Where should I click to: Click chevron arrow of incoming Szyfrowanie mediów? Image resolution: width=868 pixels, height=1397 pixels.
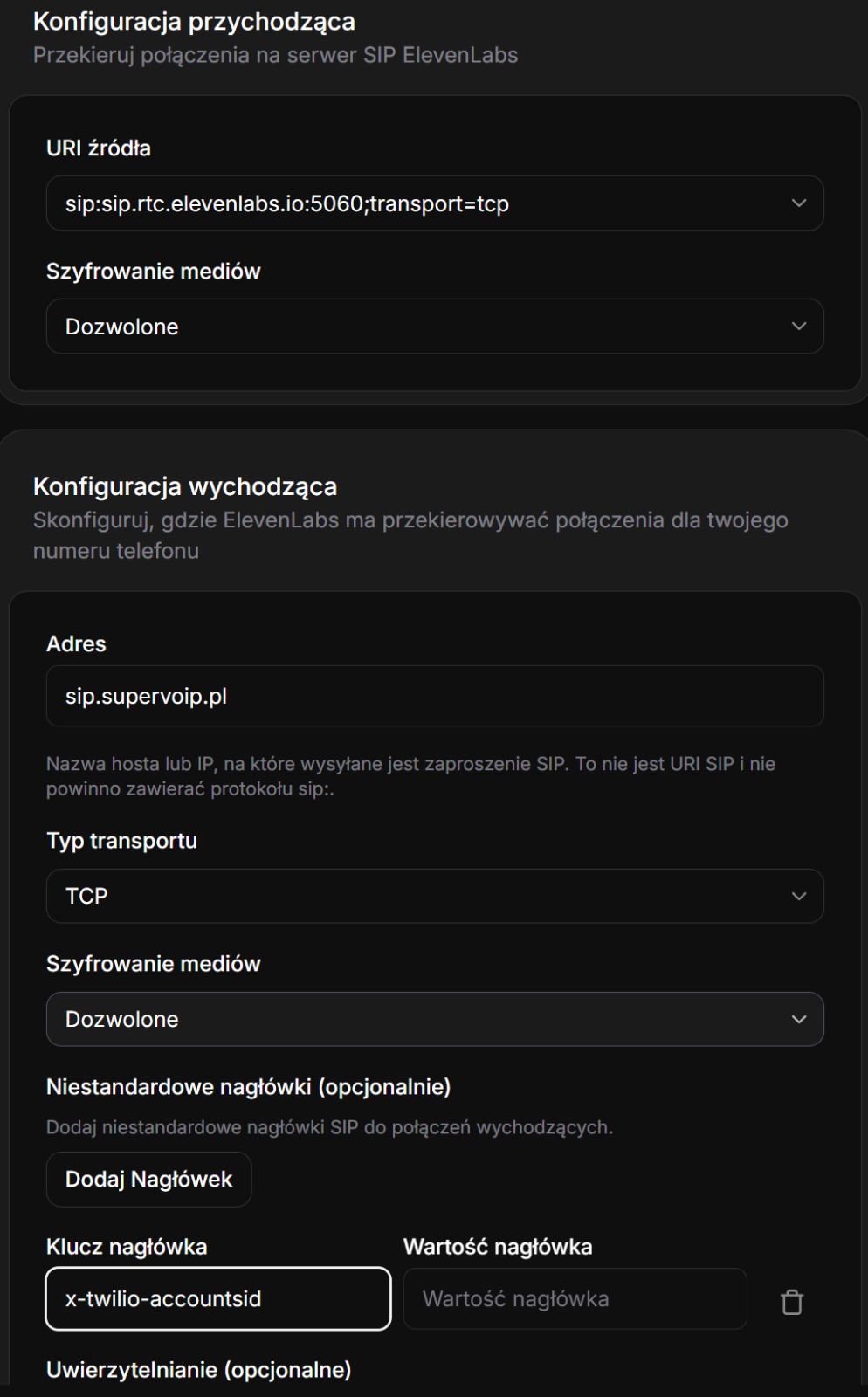click(x=798, y=327)
